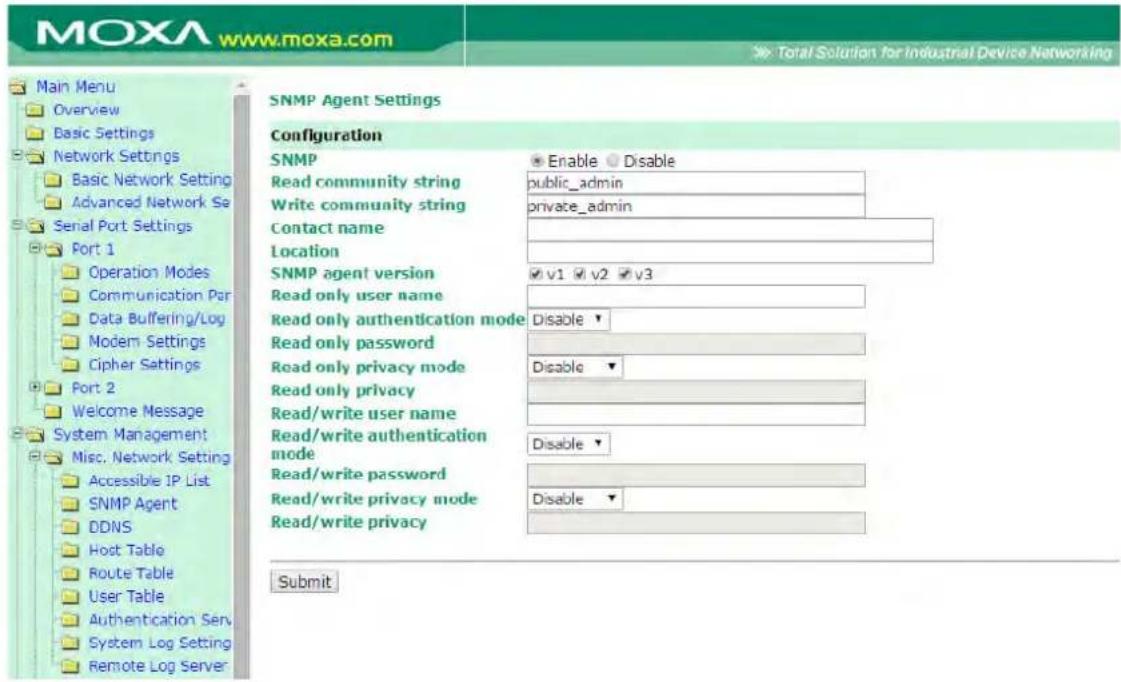This screenshot has height=682, width=1121.
Task: Open the SNMP Agent page link
Action: pos(132,504)
